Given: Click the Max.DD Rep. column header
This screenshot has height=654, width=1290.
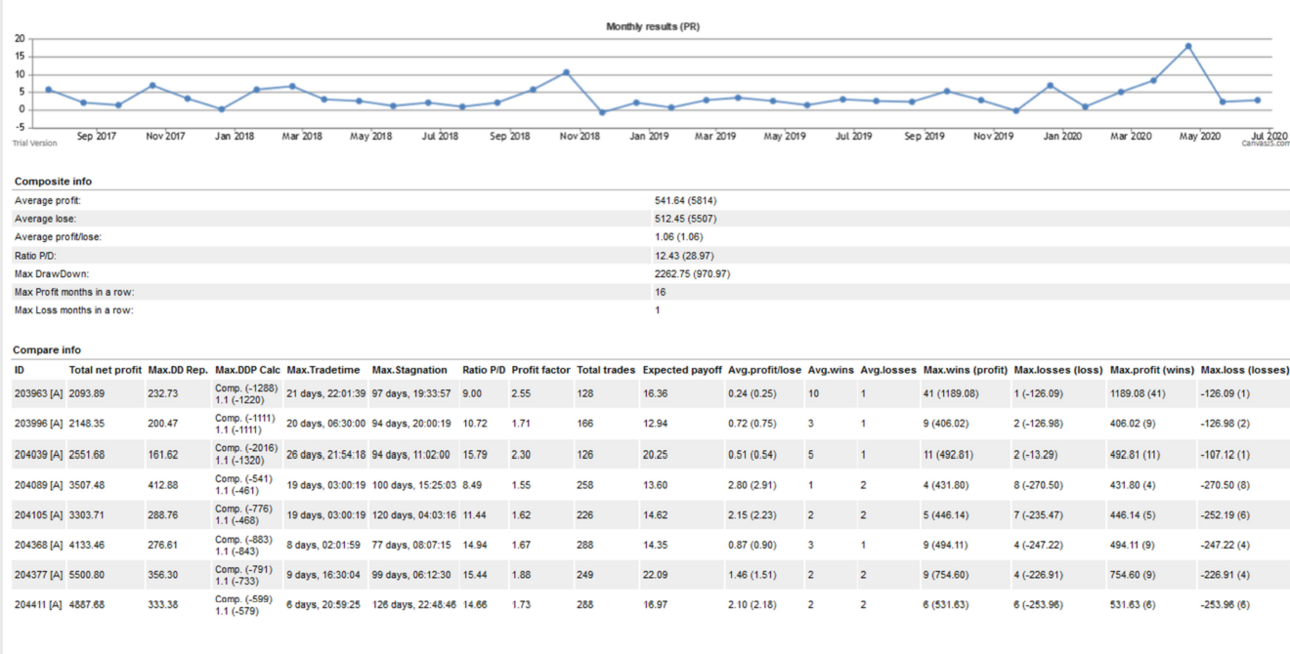Looking at the screenshot, I should pos(177,370).
